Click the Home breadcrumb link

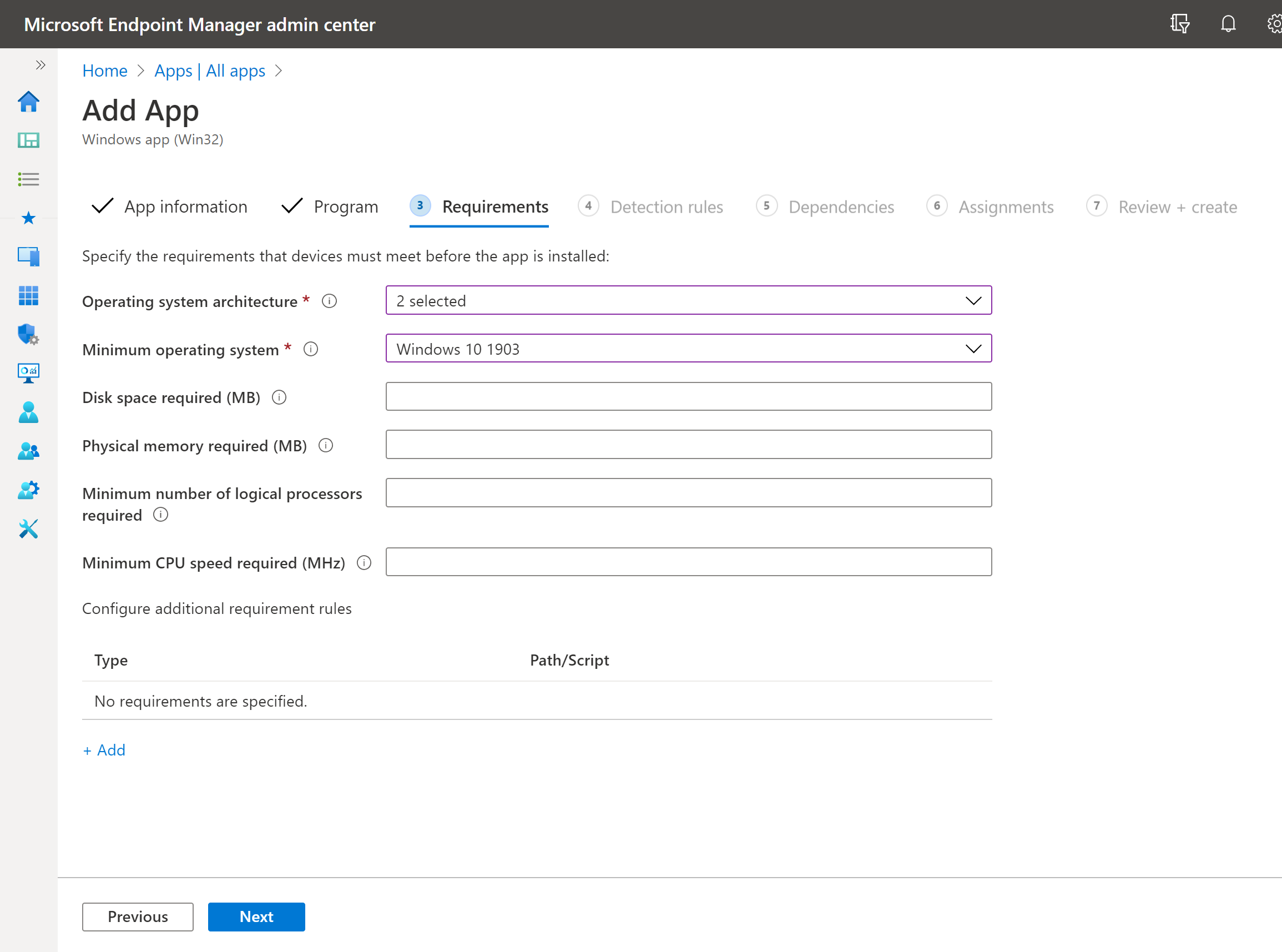[105, 71]
